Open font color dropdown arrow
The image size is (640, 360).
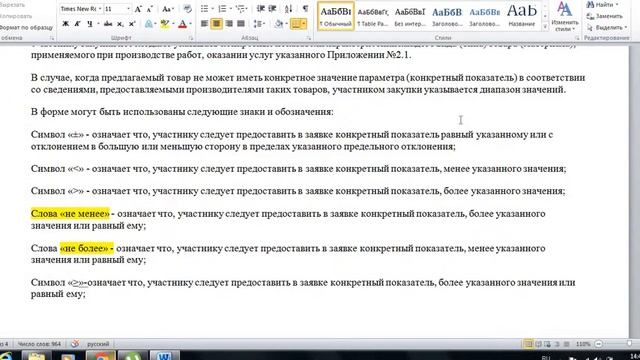point(190,24)
